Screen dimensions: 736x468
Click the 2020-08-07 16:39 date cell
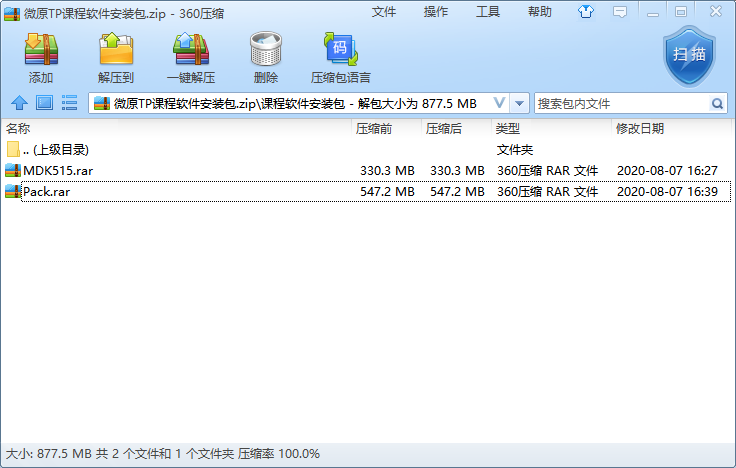pyautogui.click(x=667, y=192)
